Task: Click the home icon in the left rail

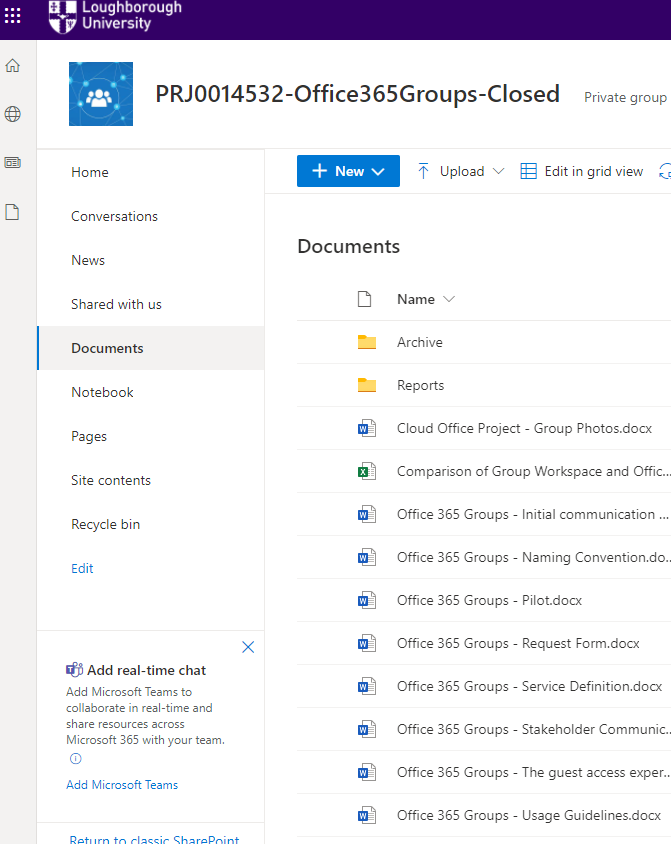Action: pyautogui.click(x=13, y=64)
